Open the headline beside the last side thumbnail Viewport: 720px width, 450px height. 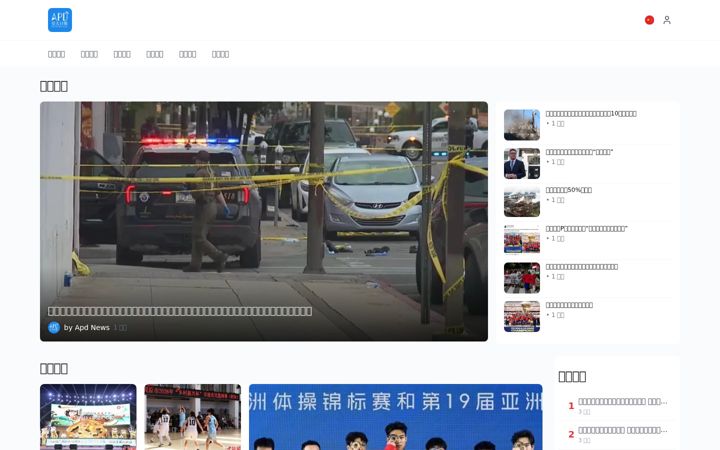[x=569, y=305]
